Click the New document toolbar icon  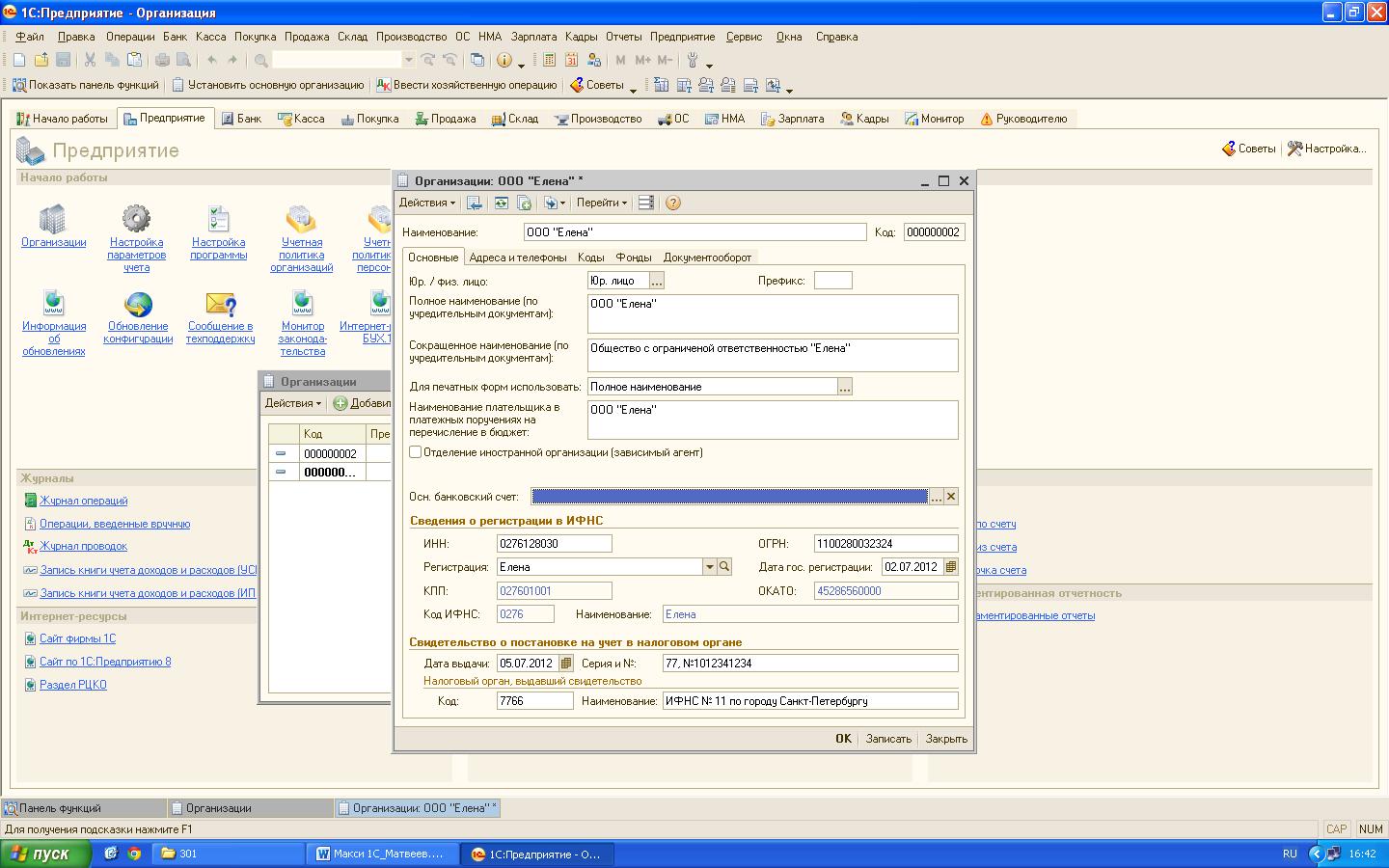coord(19,60)
